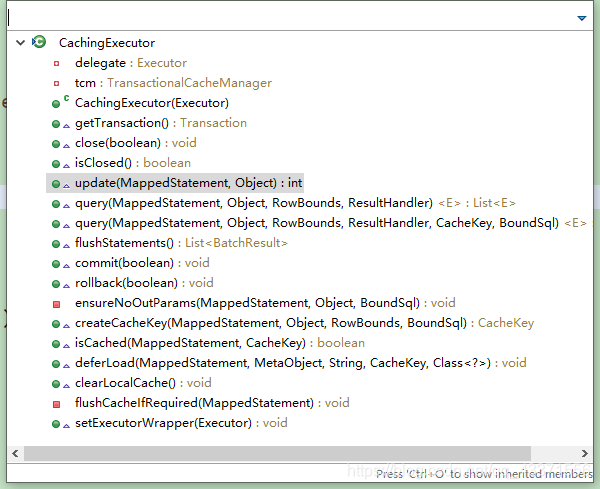Viewport: 600px width, 489px height.
Task: Go to close(boolean) : void
Action: pyautogui.click(x=136, y=143)
